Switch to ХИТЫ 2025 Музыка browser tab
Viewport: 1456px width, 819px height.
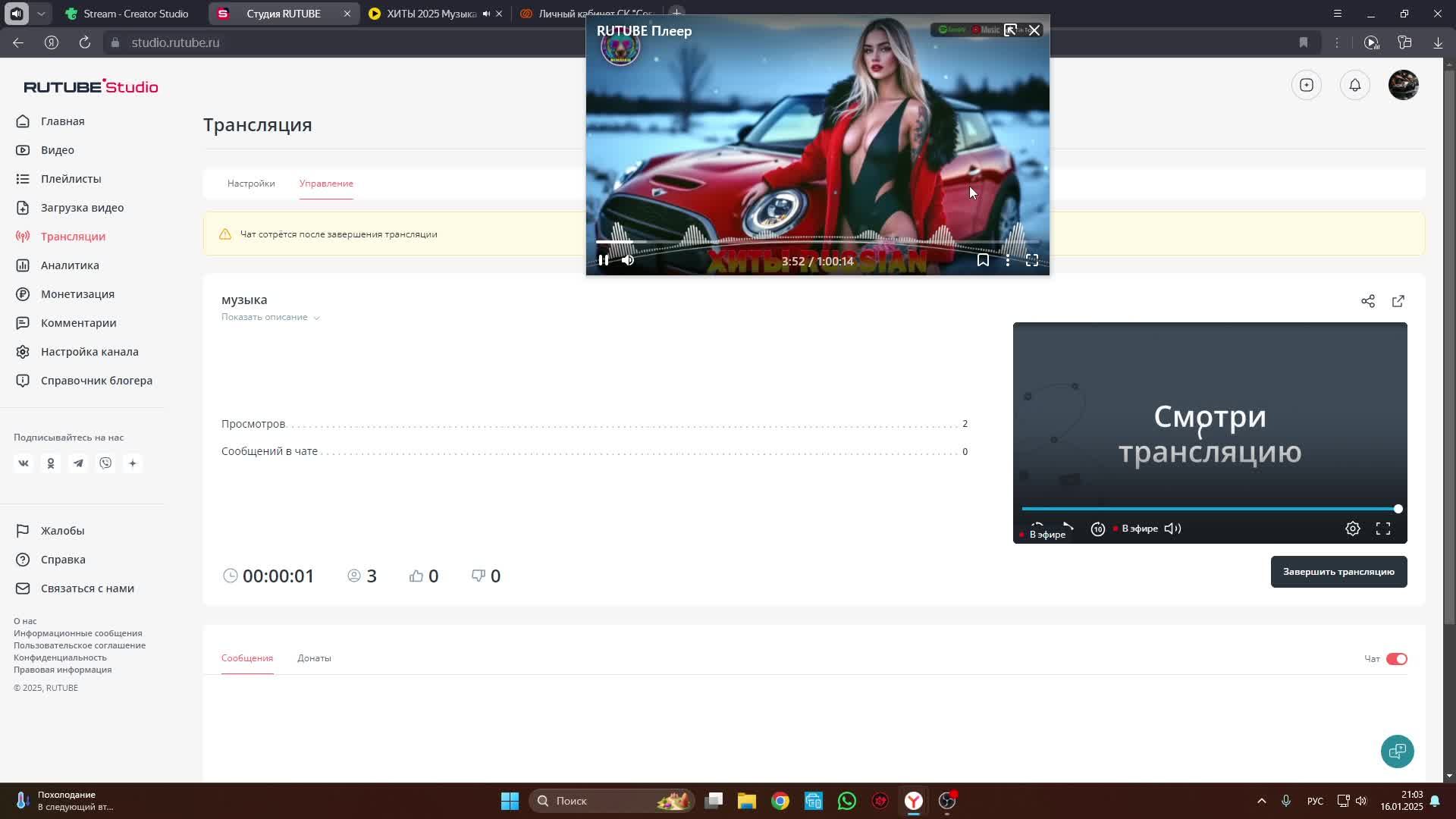[432, 14]
